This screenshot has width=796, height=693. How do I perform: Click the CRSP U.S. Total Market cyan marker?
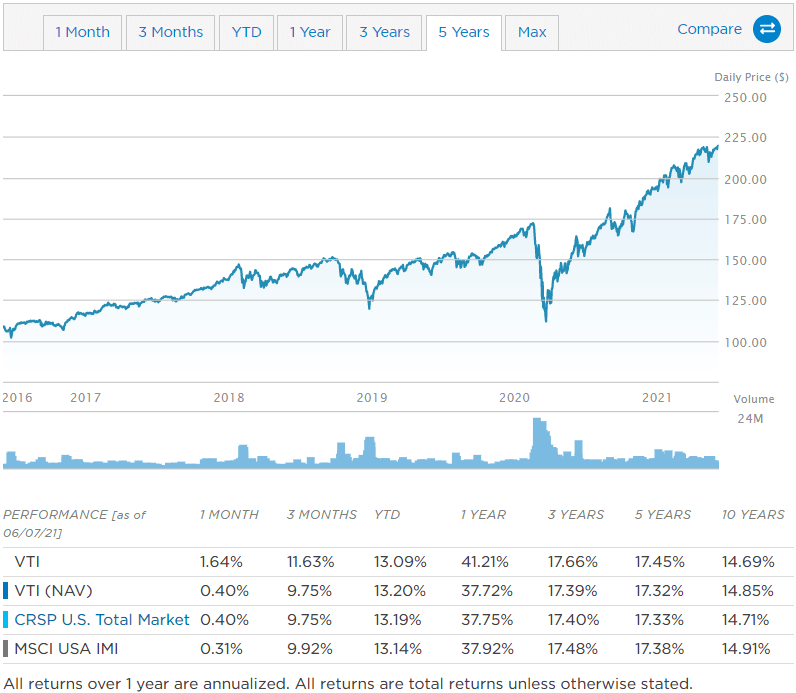click(6, 620)
